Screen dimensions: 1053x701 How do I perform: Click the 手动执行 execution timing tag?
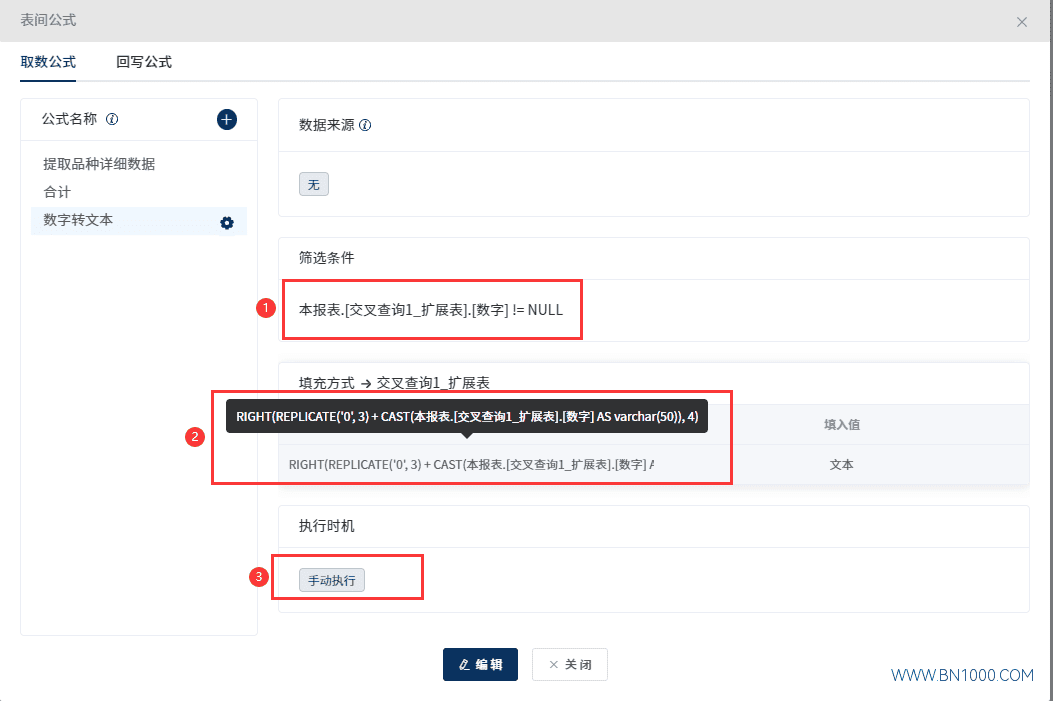(332, 580)
